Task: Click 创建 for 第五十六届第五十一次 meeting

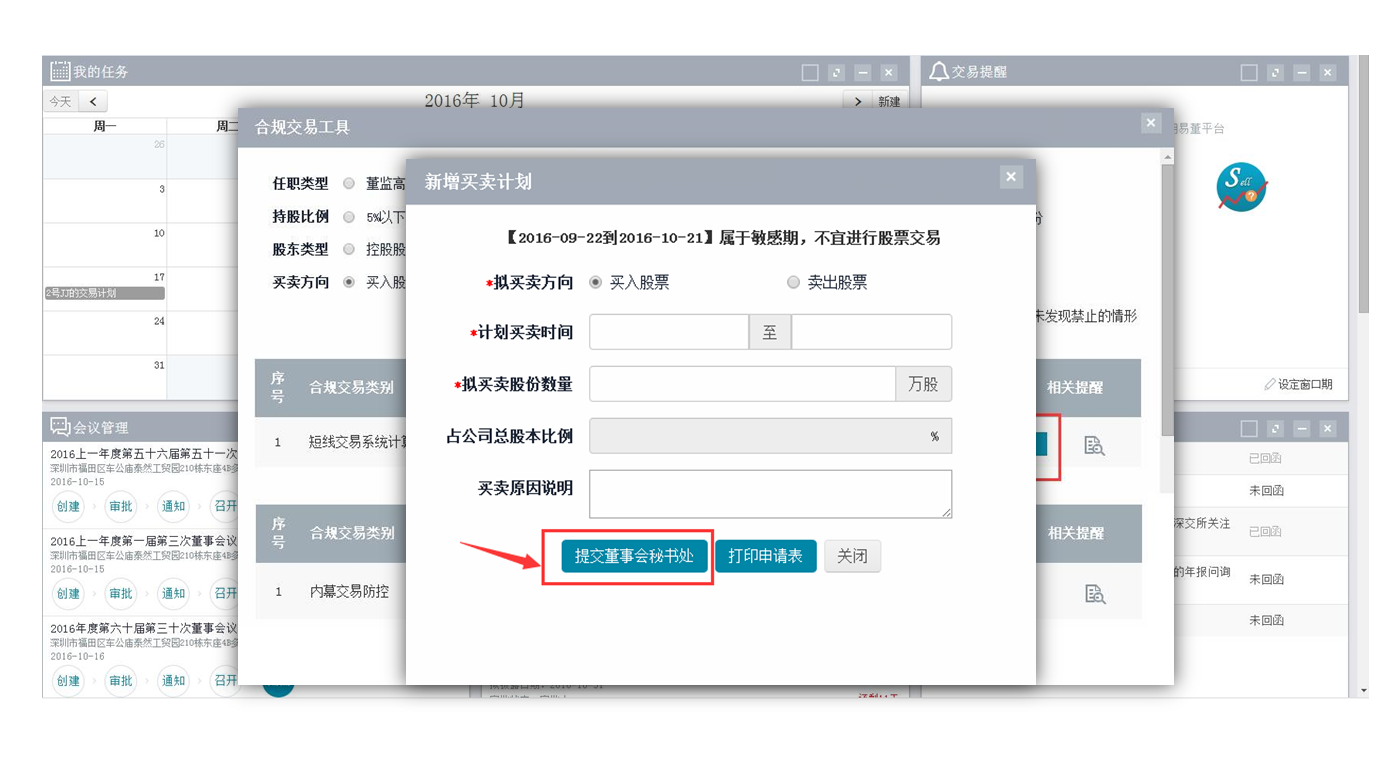Action: click(68, 506)
